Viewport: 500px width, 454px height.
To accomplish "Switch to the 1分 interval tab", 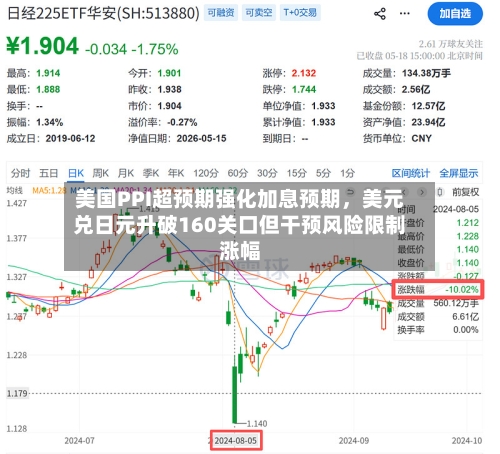I will [347, 173].
